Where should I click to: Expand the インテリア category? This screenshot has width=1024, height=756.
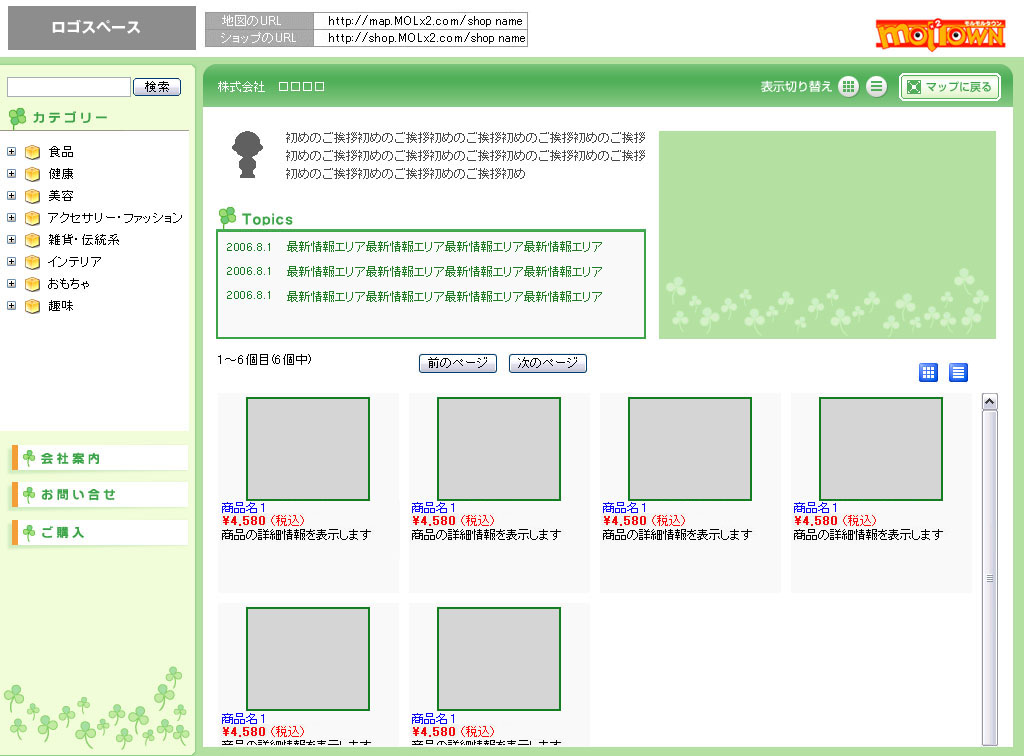pos(11,261)
